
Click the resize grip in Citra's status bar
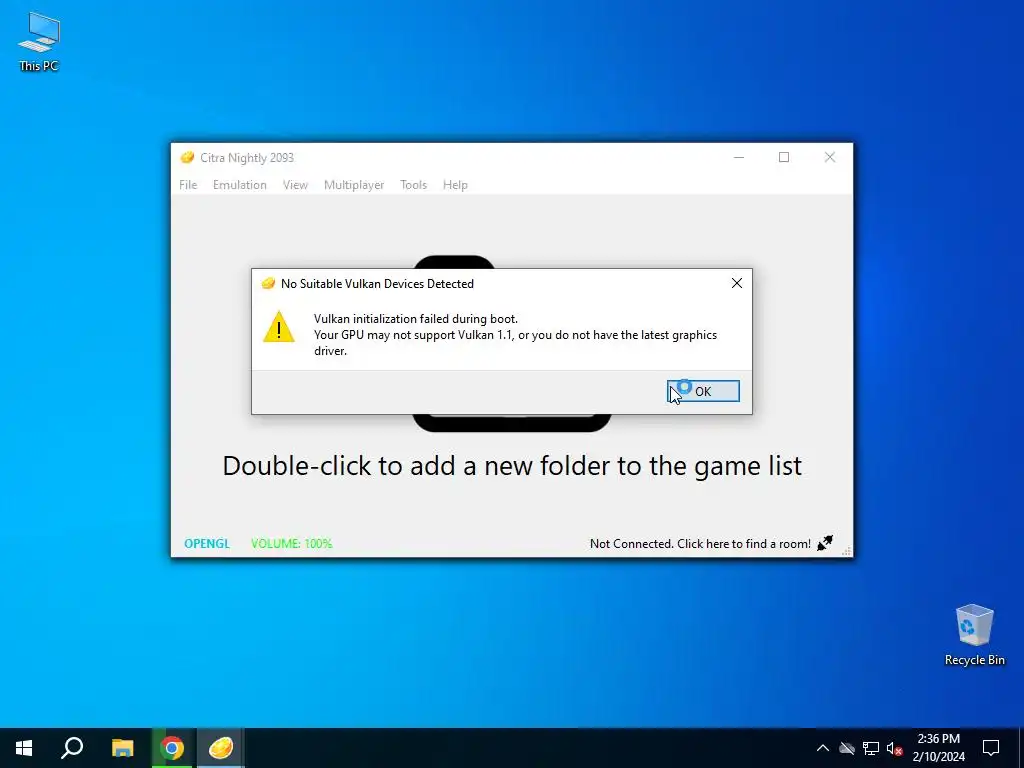coord(847,552)
